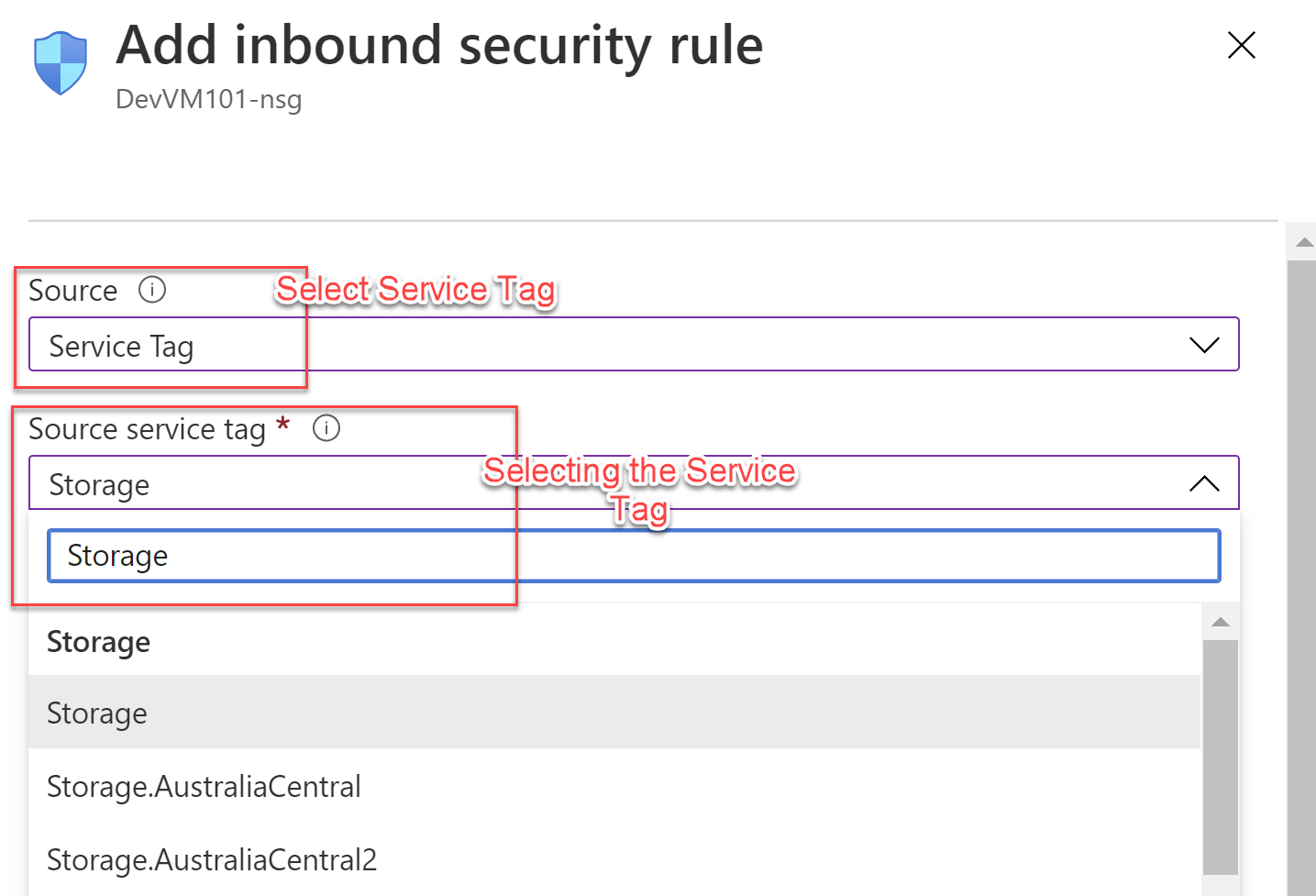1316x896 pixels.
Task: Click the bold Storage group header
Action: click(x=98, y=642)
